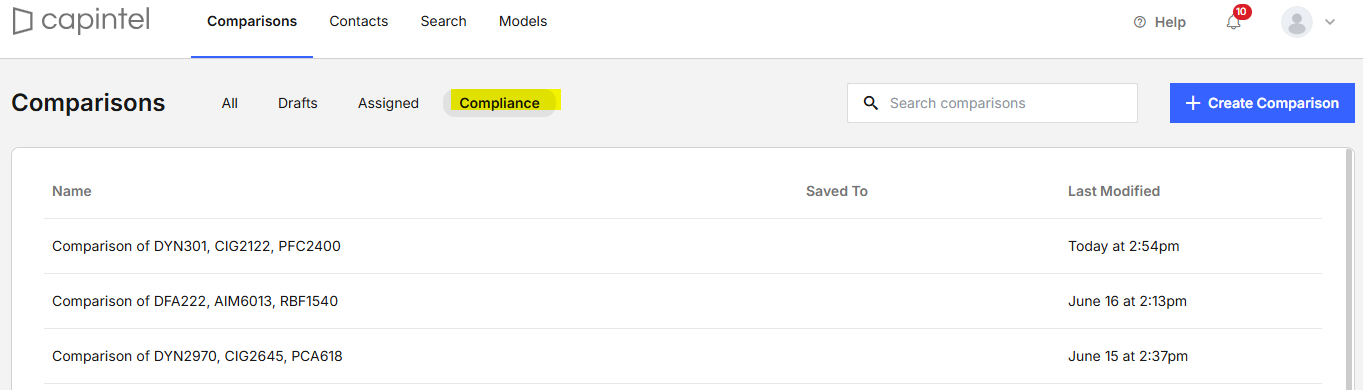Switch to the Models tab
The height and width of the screenshot is (390, 1363).
point(523,21)
